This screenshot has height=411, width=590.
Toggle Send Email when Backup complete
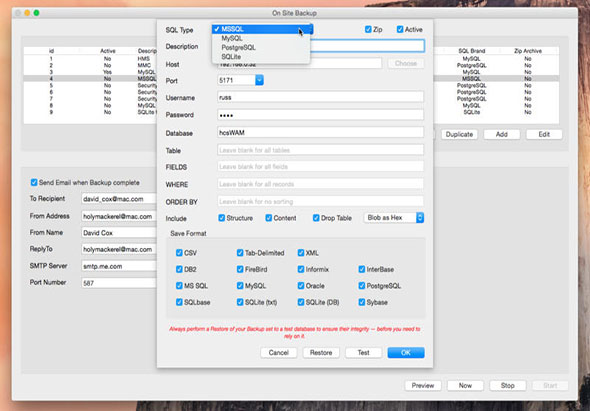(x=34, y=183)
